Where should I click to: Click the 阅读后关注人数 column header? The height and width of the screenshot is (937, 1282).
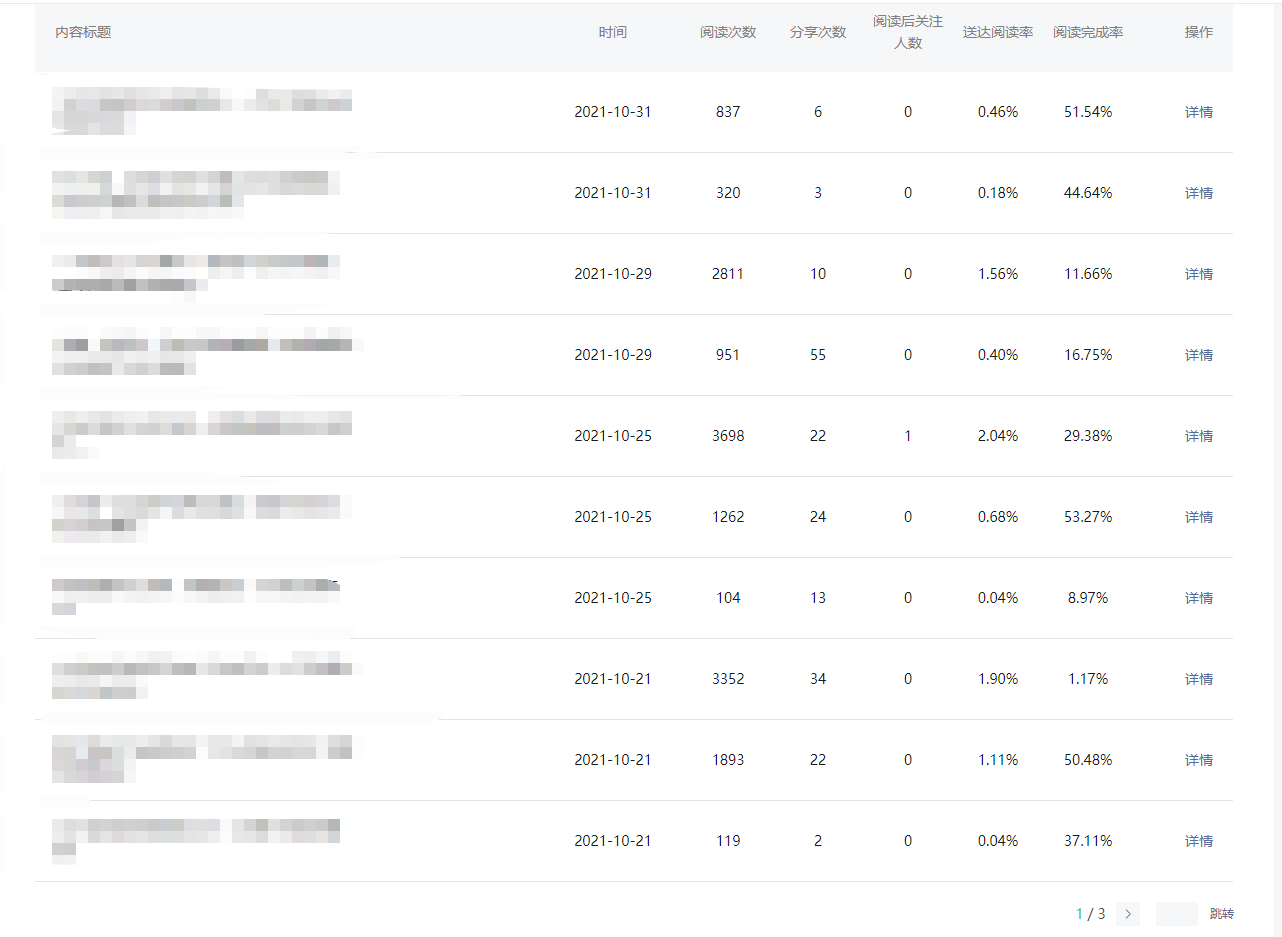click(908, 32)
